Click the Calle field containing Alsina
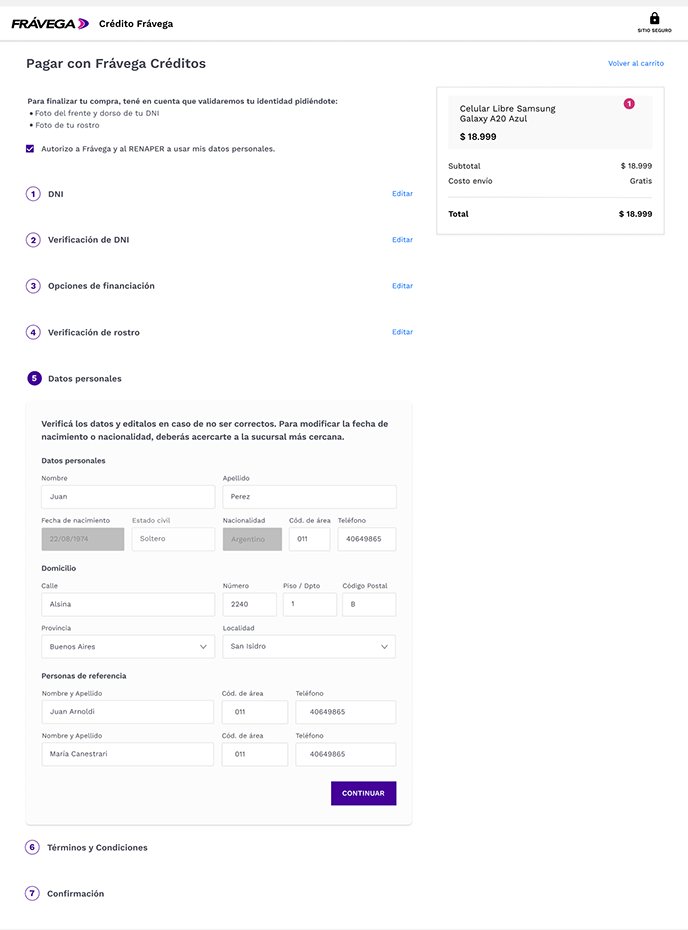 tap(128, 604)
